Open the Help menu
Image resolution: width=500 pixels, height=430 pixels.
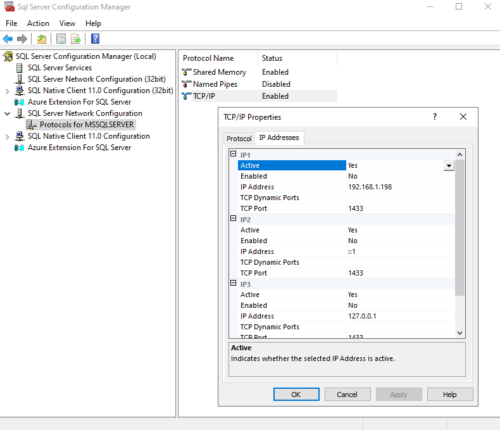(x=93, y=23)
